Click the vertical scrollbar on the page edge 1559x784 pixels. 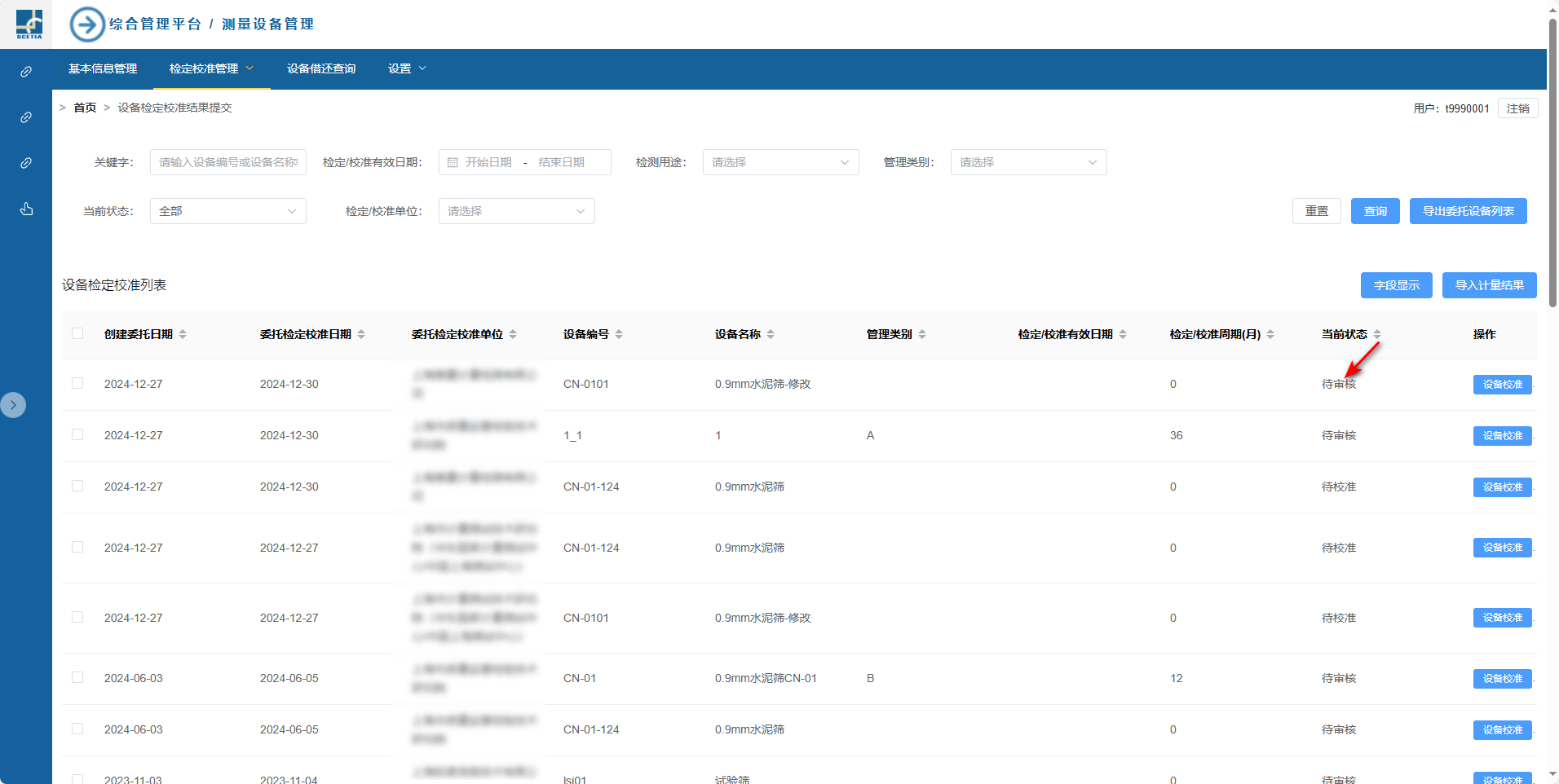1552,163
